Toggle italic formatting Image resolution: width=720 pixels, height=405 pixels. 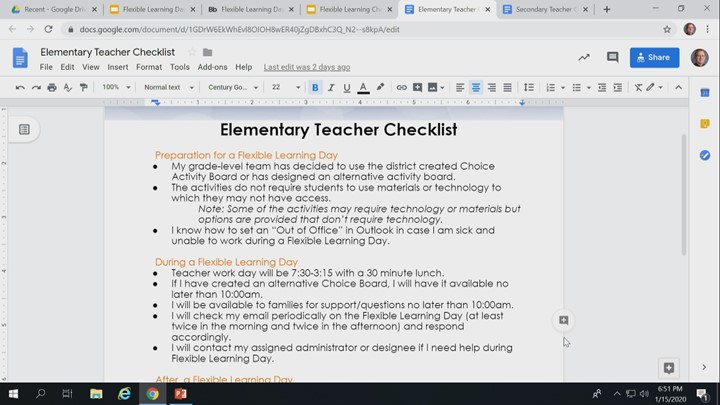[331, 87]
